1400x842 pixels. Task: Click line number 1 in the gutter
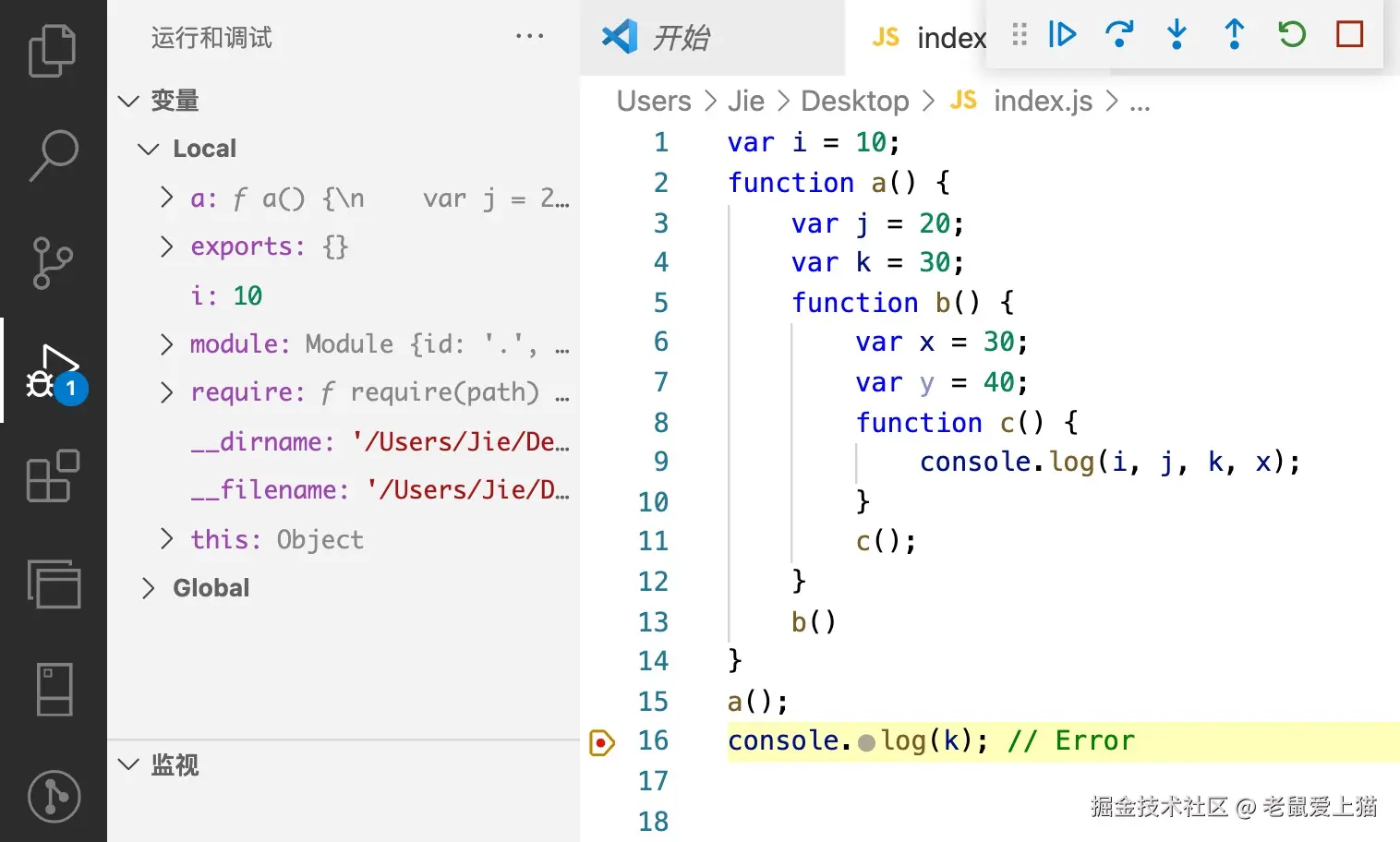(660, 142)
